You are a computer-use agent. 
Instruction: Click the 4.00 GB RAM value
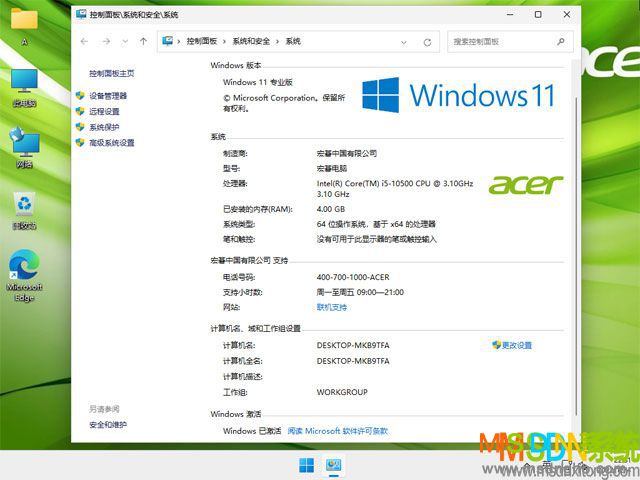point(331,209)
